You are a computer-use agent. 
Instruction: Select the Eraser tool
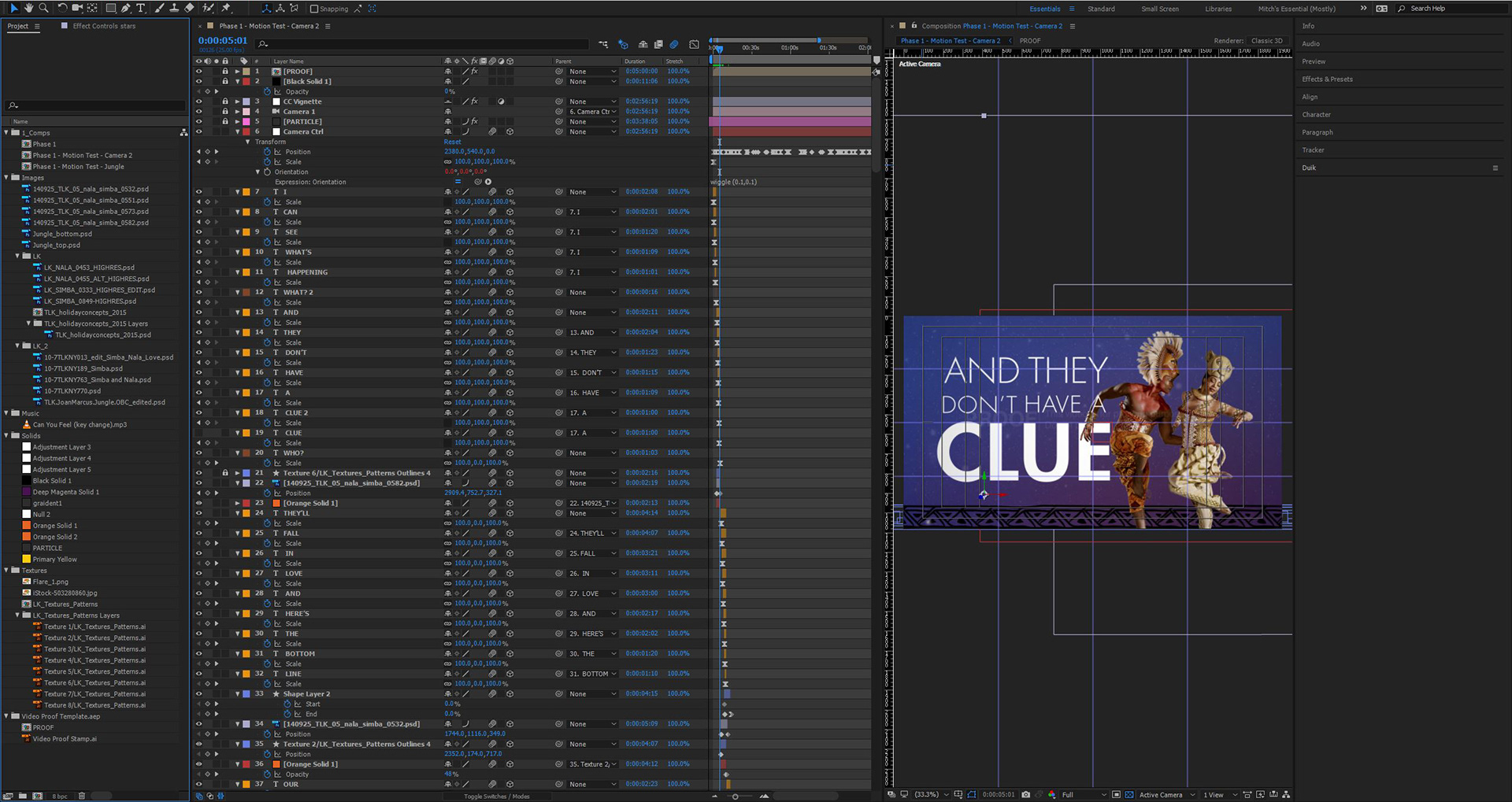pyautogui.click(x=189, y=8)
